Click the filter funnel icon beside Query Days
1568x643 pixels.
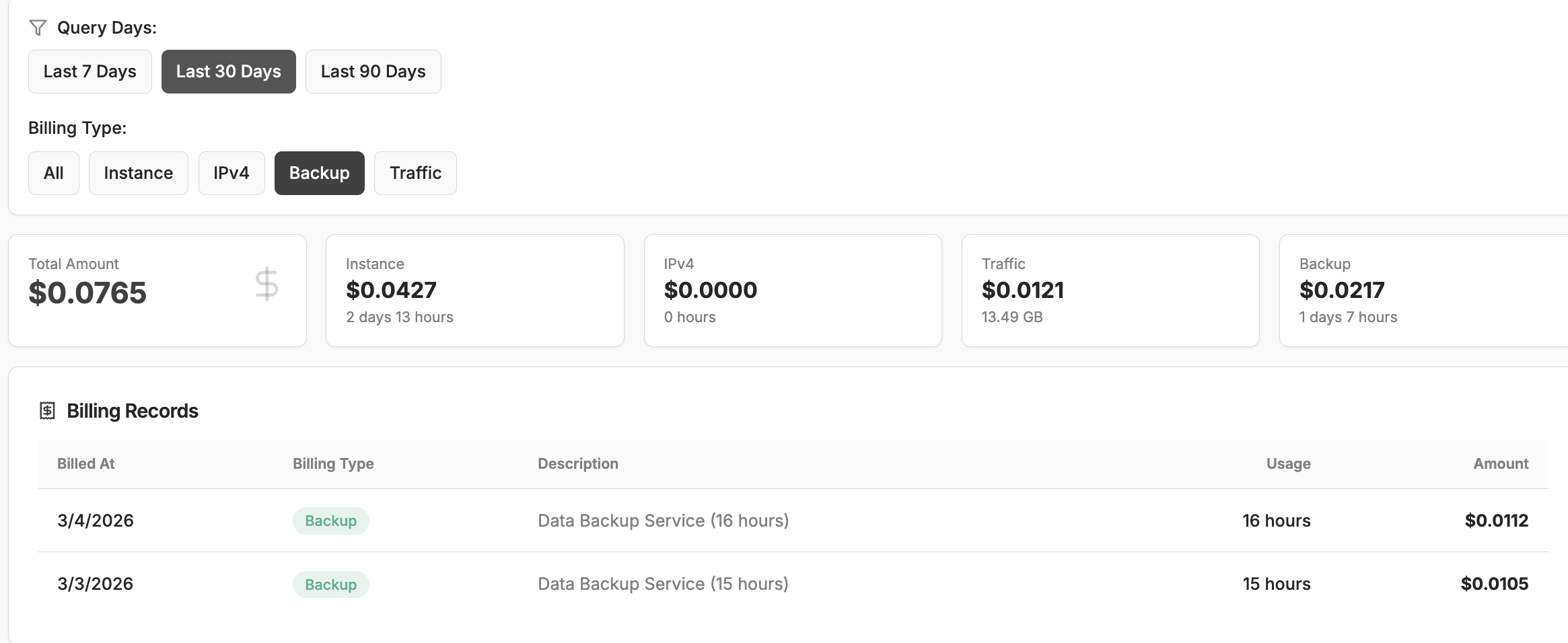[38, 28]
